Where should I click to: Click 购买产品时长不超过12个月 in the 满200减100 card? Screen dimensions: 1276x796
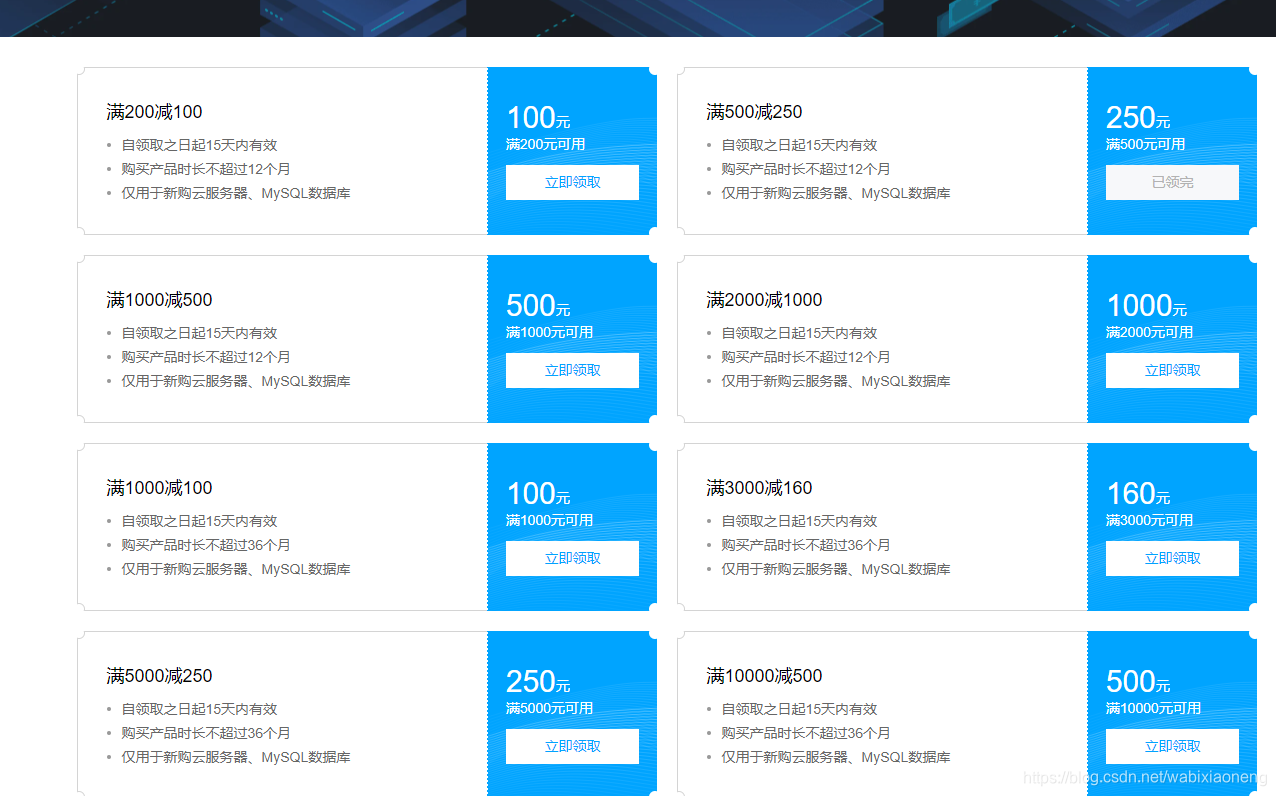pyautogui.click(x=206, y=169)
